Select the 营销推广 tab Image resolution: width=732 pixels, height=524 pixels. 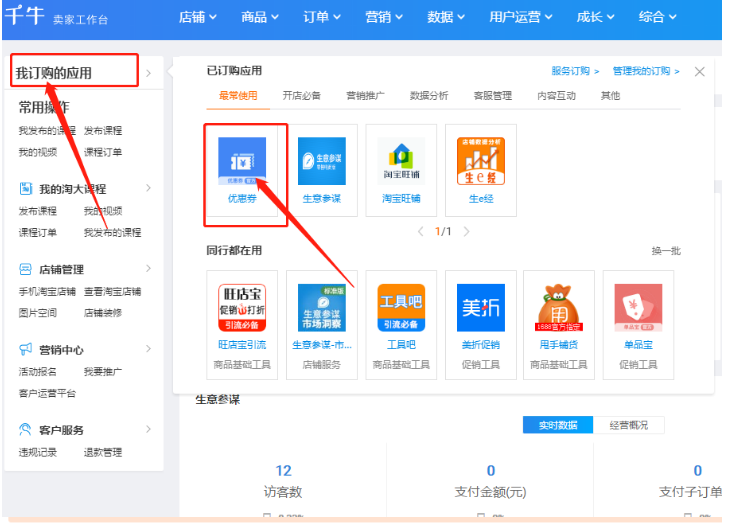(x=365, y=96)
